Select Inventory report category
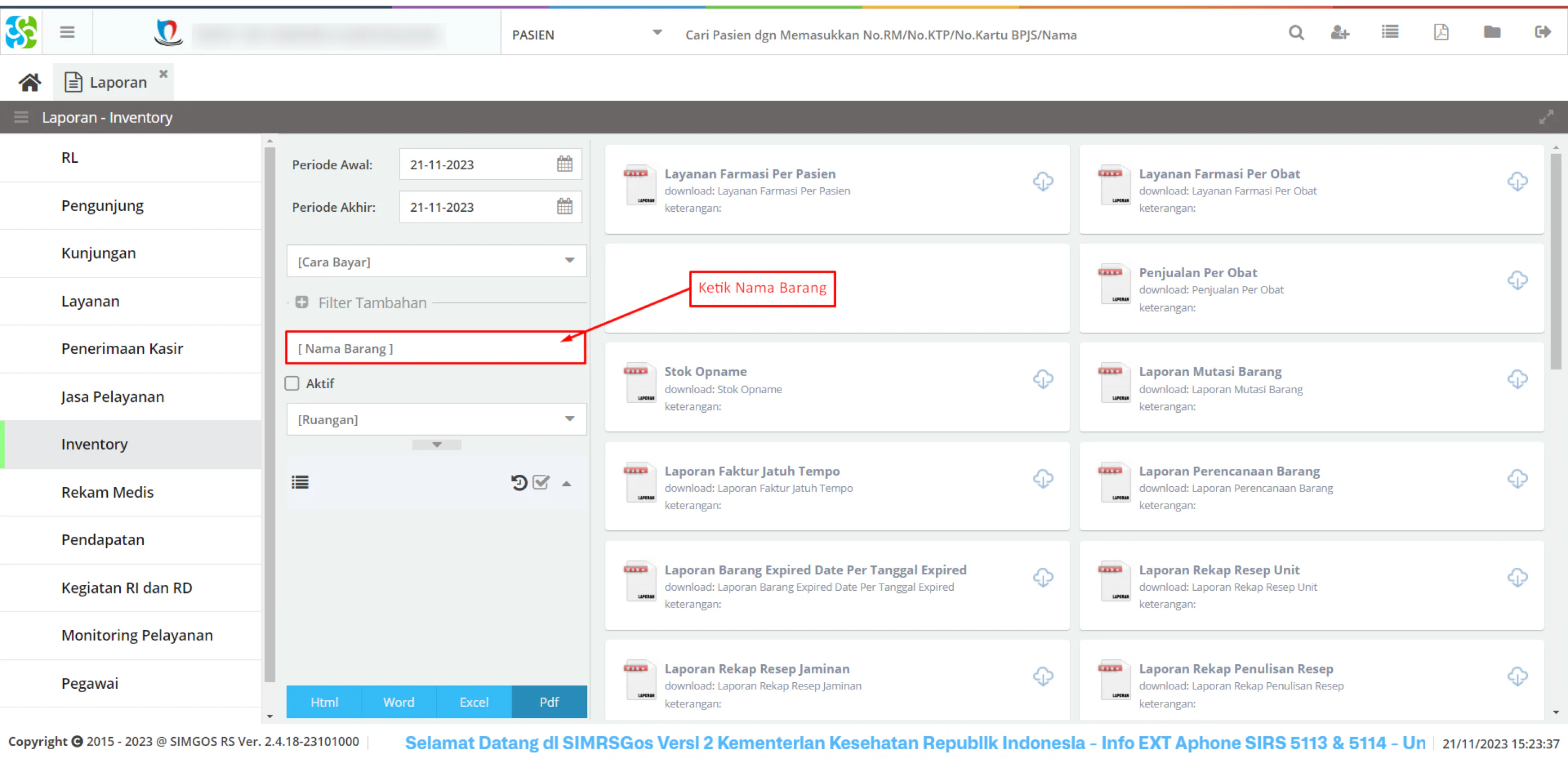Image resolution: width=1568 pixels, height=759 pixels. (131, 444)
